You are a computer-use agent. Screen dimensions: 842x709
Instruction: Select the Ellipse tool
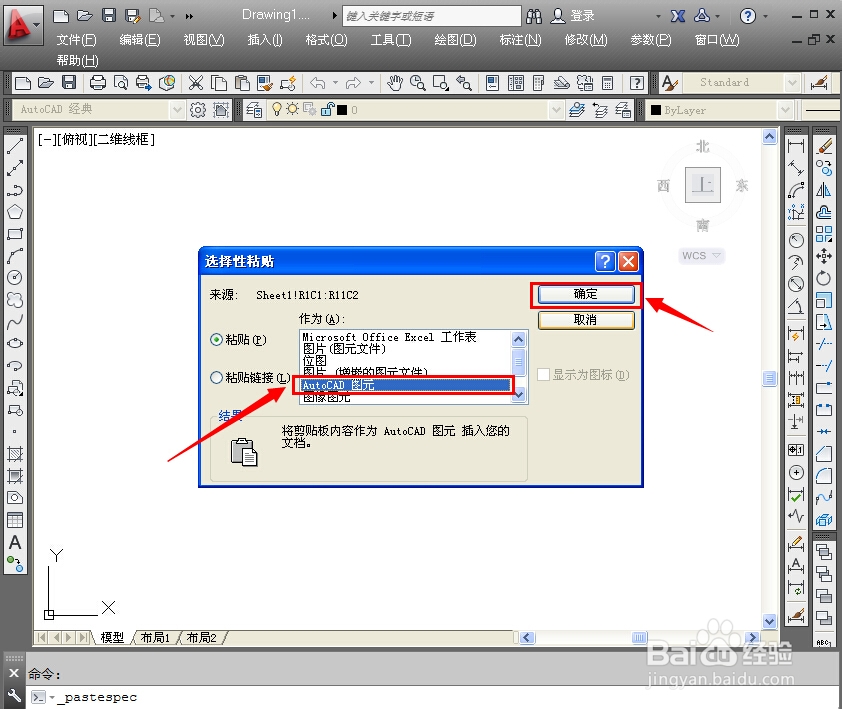[14, 343]
